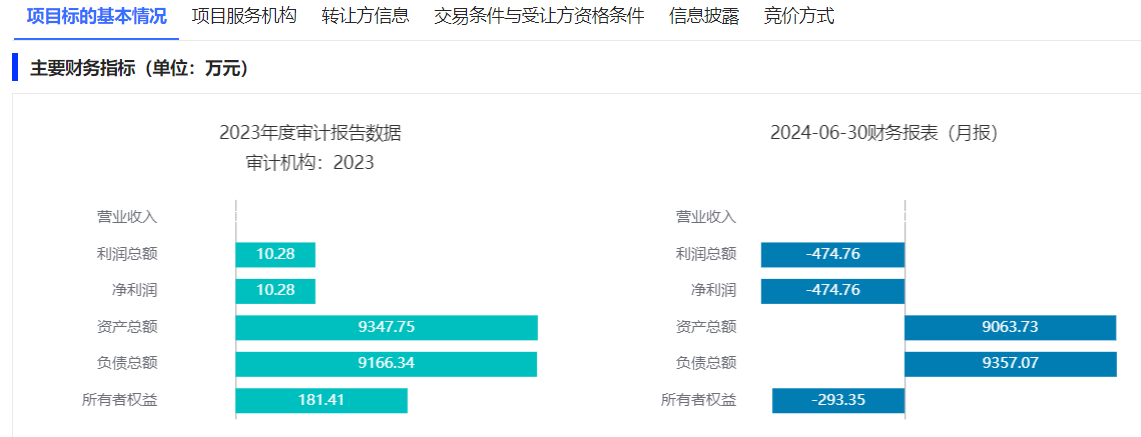
Task: Open the 项目标的基本情况 tab
Action: (x=96, y=16)
